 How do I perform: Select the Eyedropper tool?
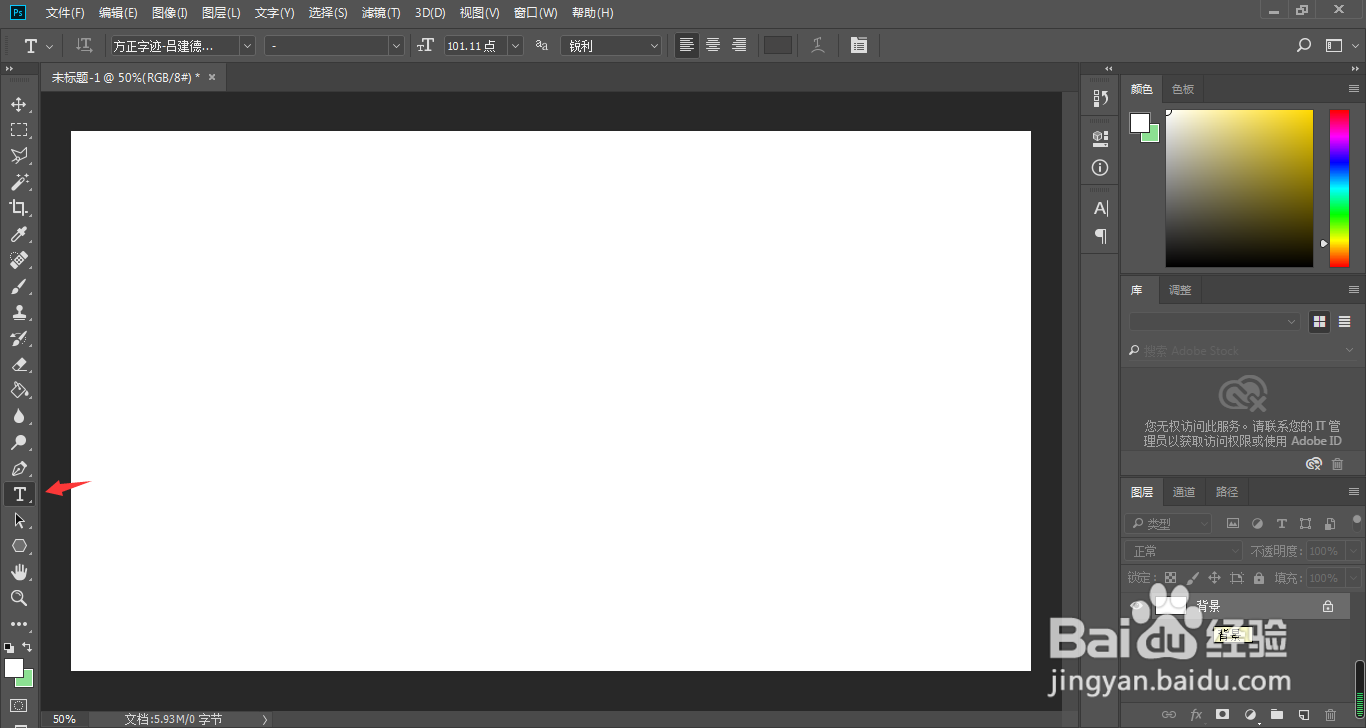[x=19, y=234]
